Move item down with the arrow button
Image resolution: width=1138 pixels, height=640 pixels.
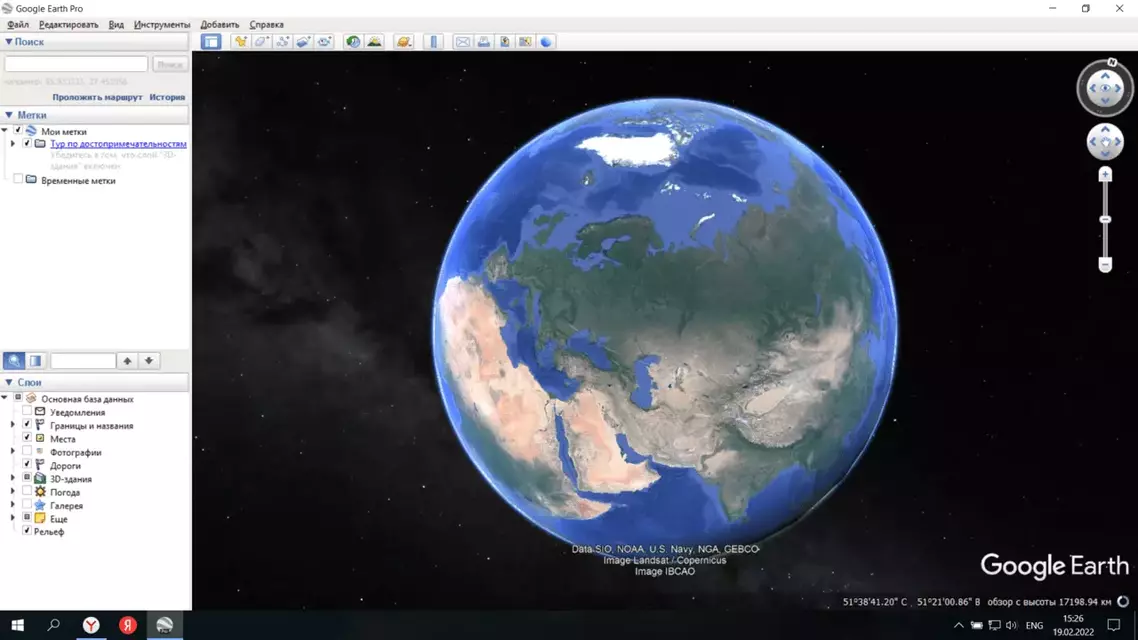(x=149, y=361)
